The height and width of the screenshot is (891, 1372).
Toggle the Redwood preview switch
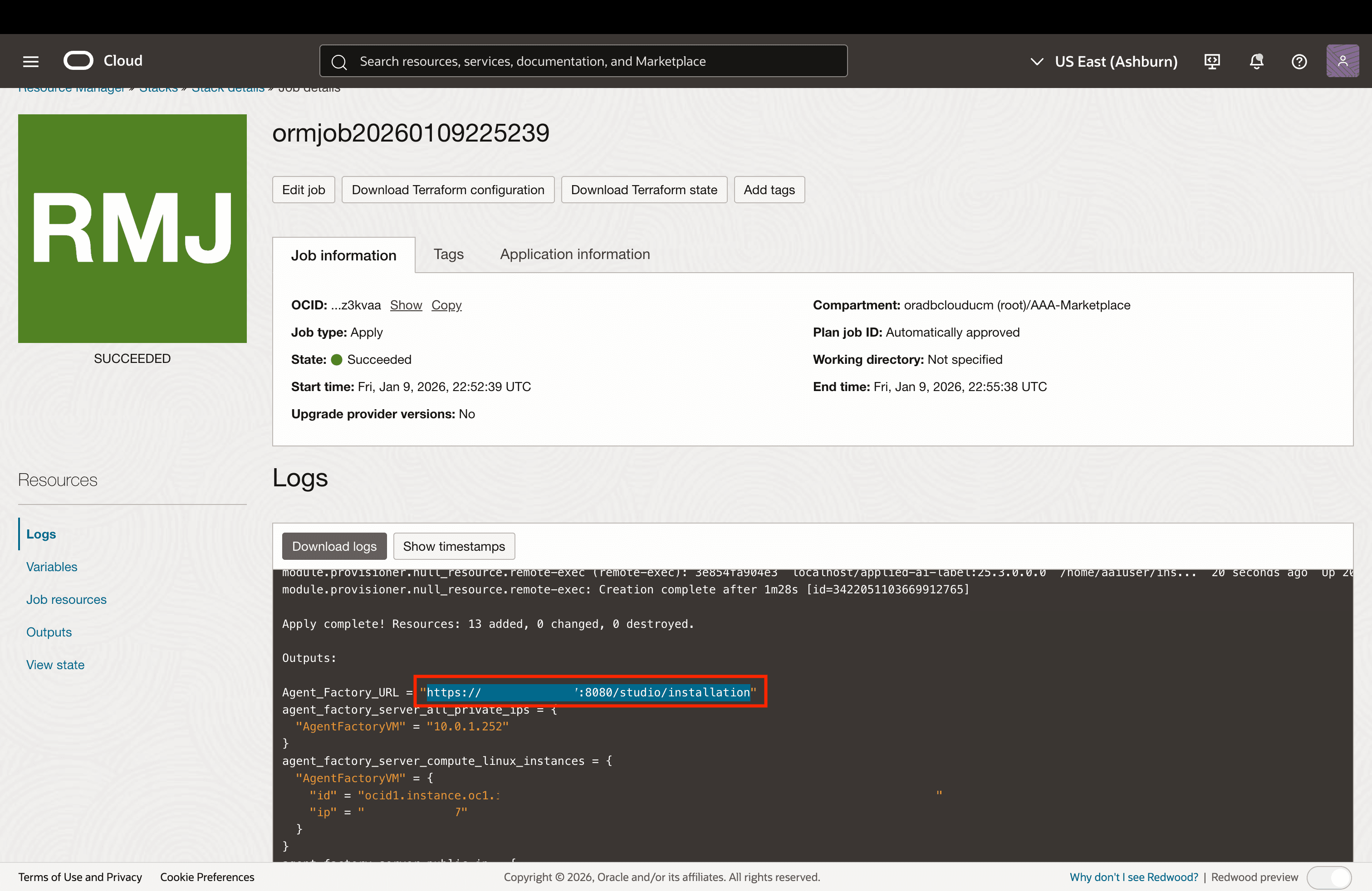pyautogui.click(x=1330, y=878)
